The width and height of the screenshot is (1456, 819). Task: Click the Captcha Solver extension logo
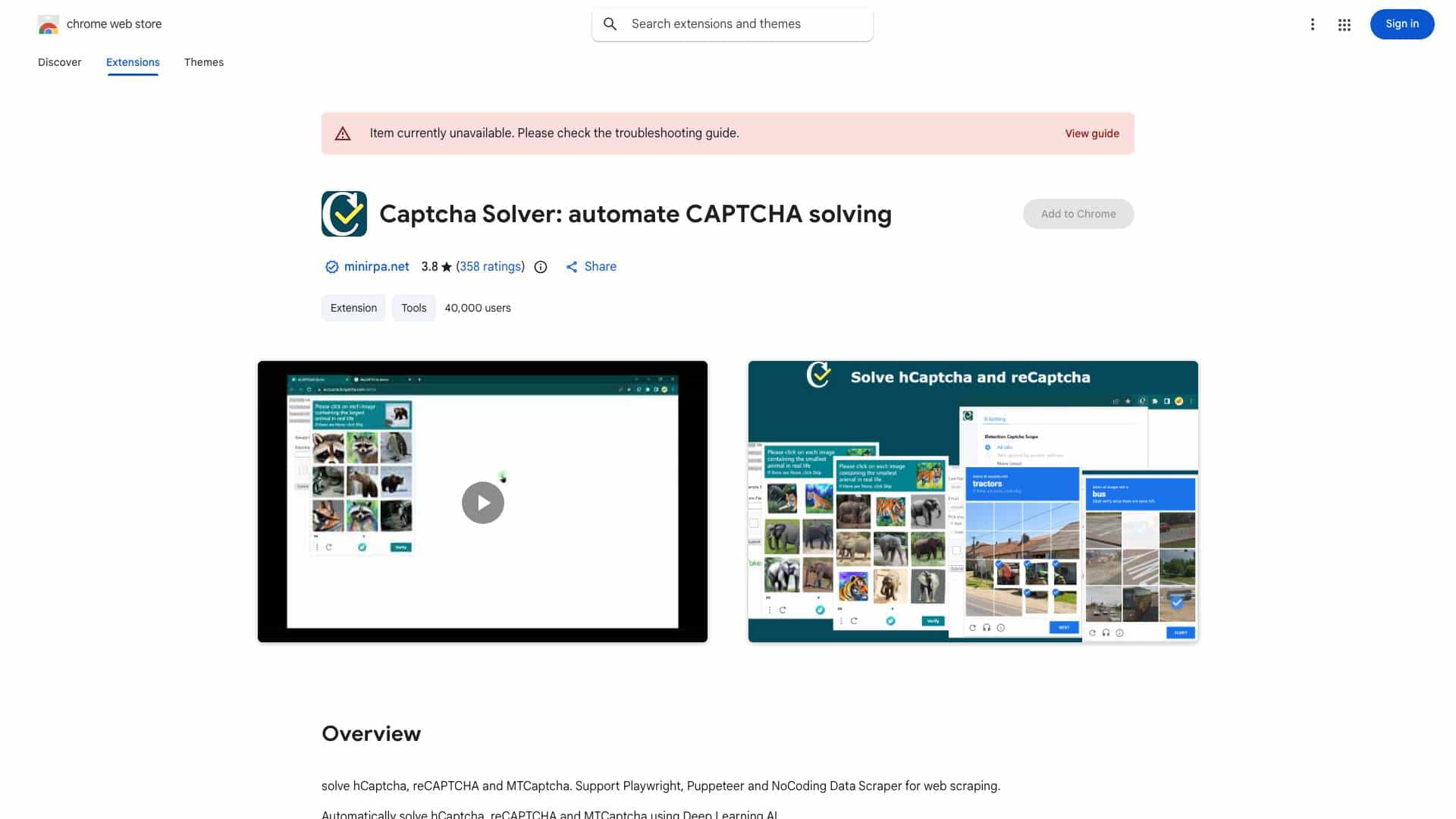[x=344, y=214]
